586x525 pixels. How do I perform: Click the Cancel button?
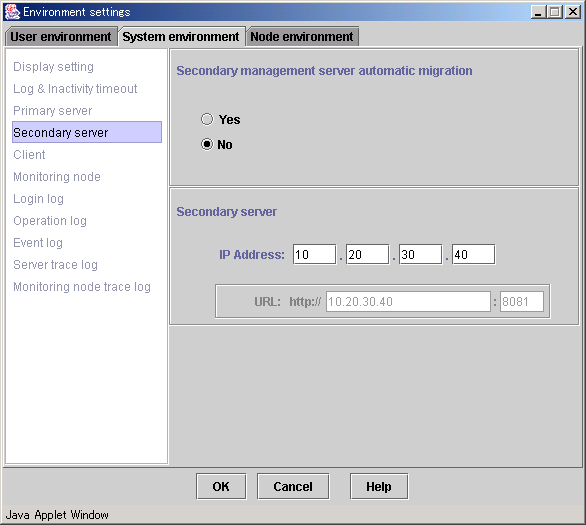(x=293, y=486)
